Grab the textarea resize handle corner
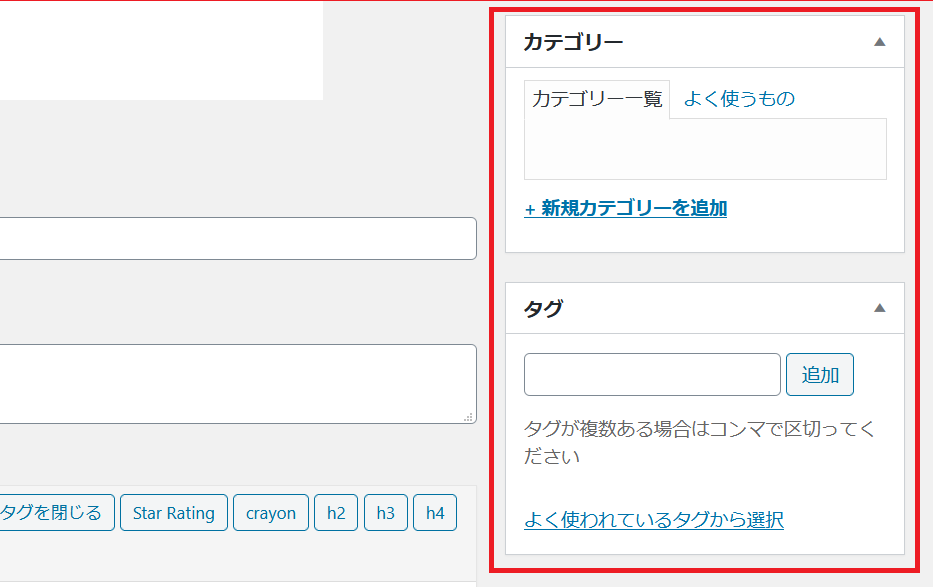The height and width of the screenshot is (587, 933). point(469,417)
